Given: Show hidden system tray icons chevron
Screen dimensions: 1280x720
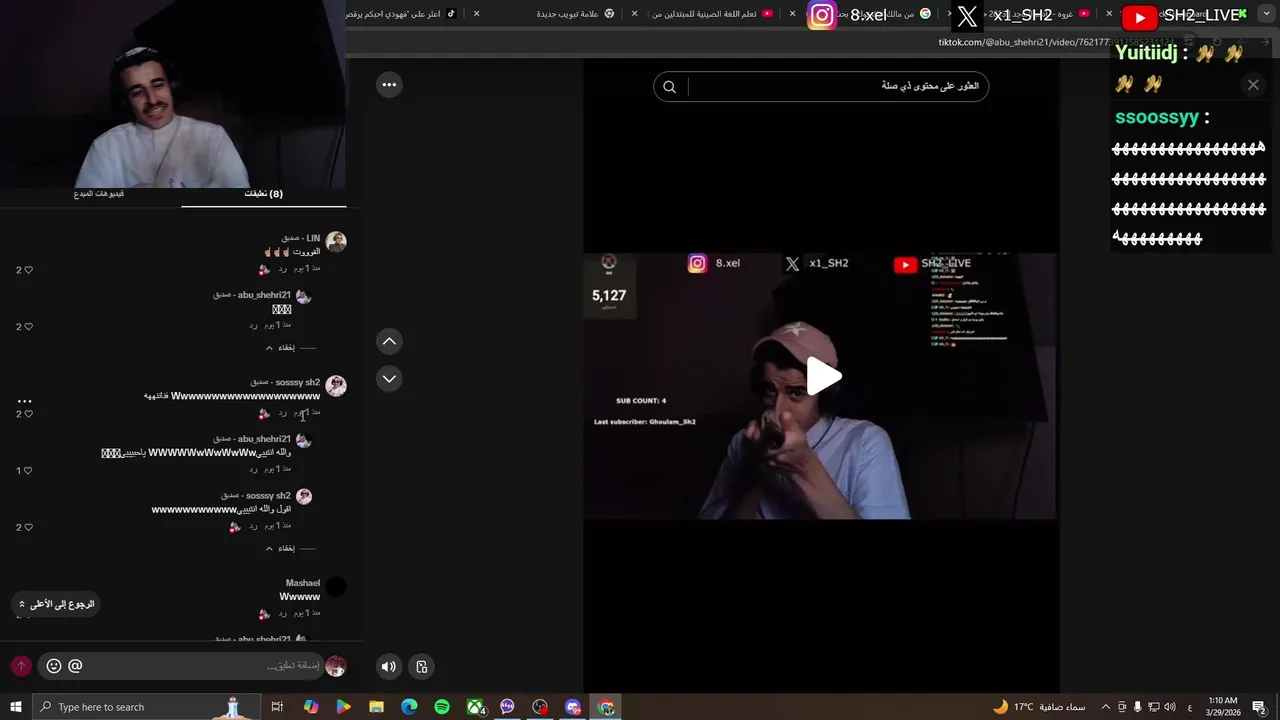Looking at the screenshot, I should 1105,707.
